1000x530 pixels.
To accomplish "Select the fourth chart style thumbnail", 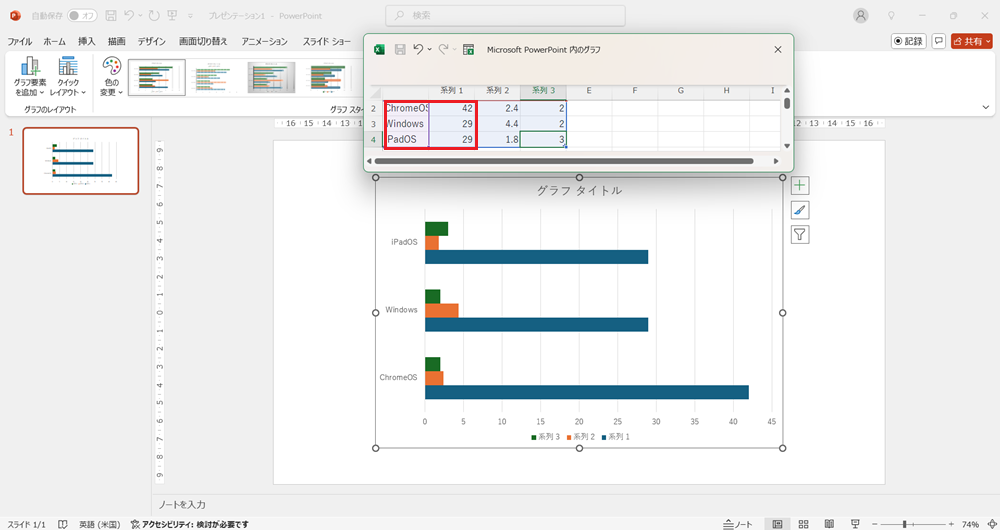I will click(x=327, y=78).
